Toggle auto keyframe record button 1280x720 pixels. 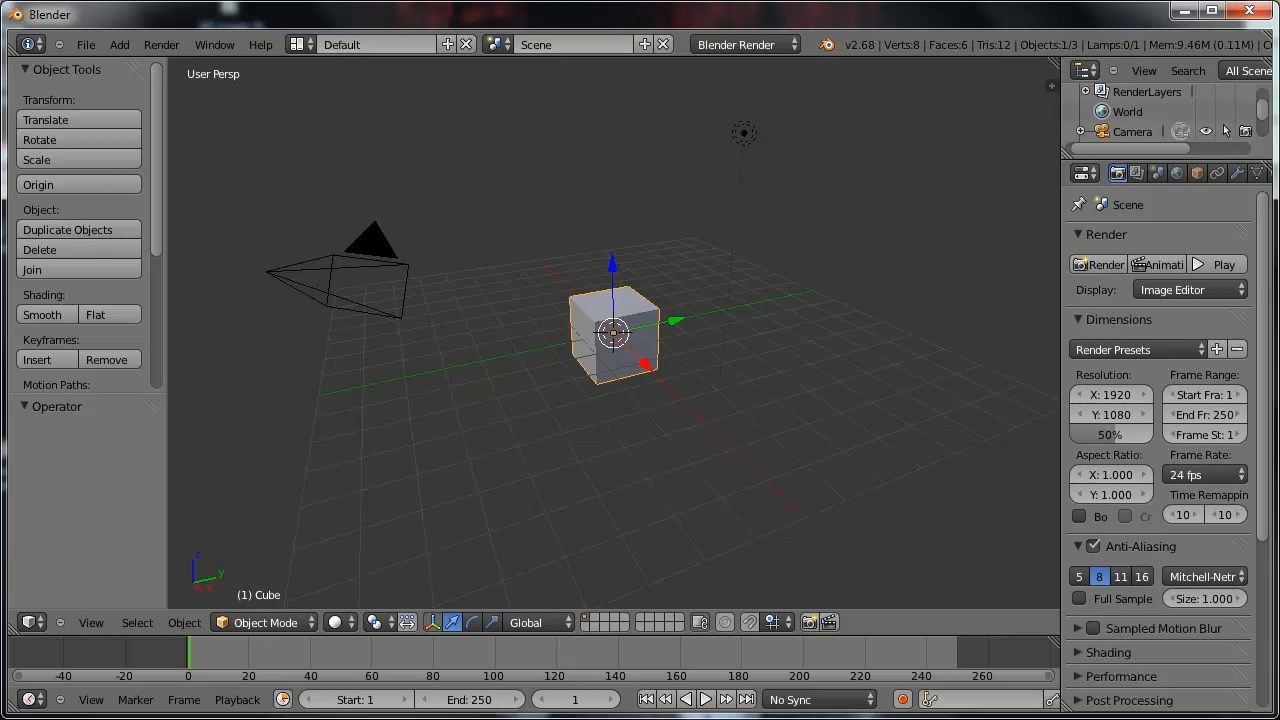tap(903, 699)
